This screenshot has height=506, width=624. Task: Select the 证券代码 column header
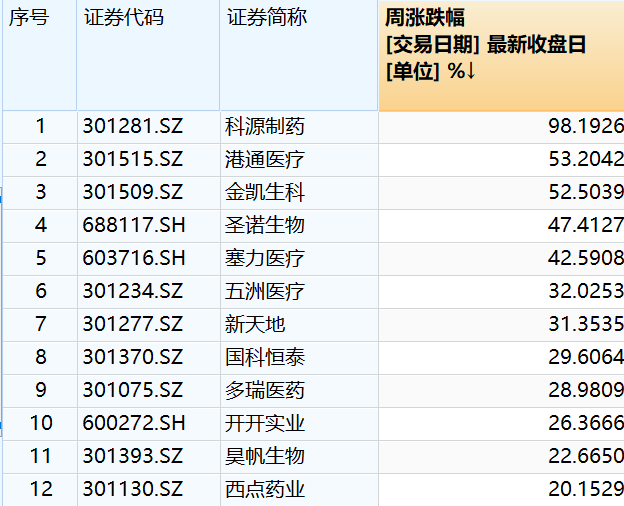point(148,55)
